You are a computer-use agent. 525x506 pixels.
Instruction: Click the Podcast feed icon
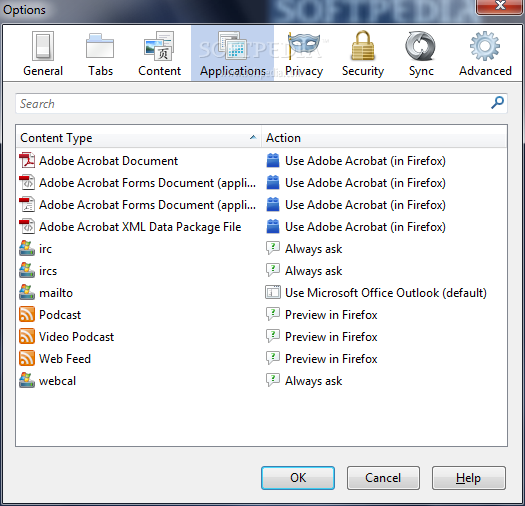27,314
